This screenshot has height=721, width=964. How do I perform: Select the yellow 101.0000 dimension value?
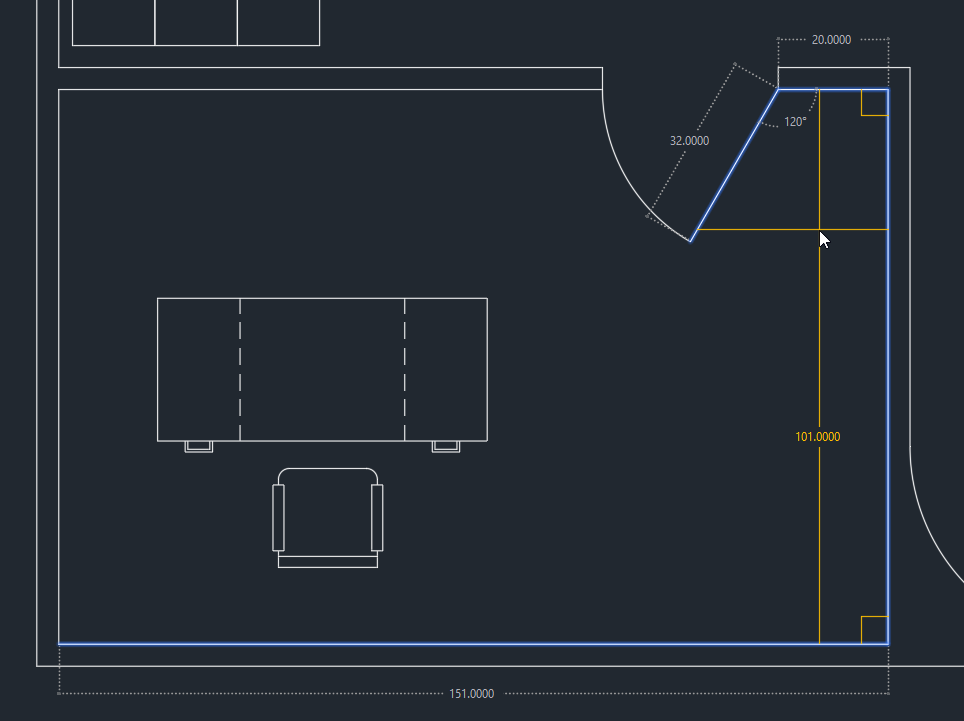tap(818, 437)
